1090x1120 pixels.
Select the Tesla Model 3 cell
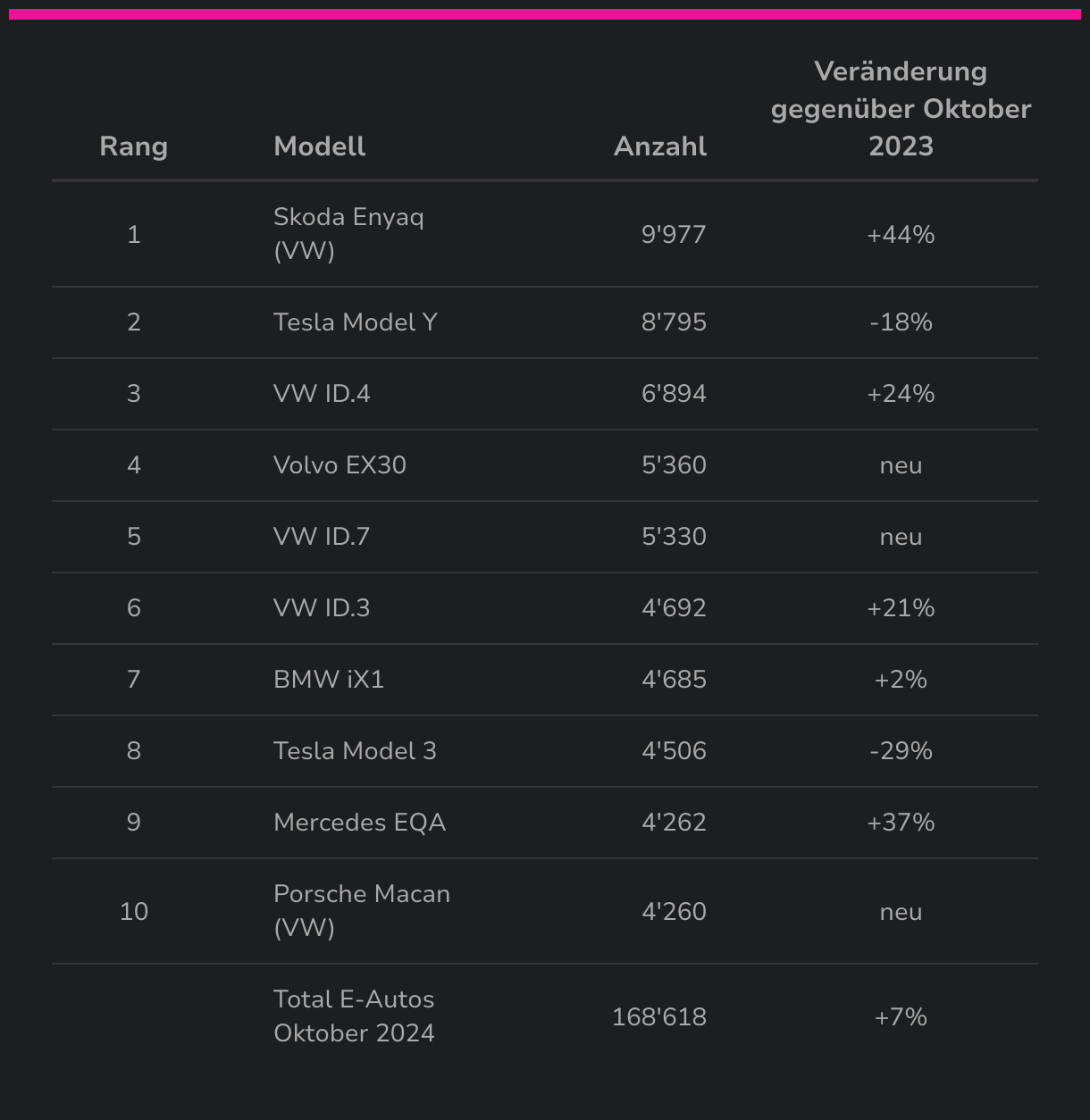[355, 751]
